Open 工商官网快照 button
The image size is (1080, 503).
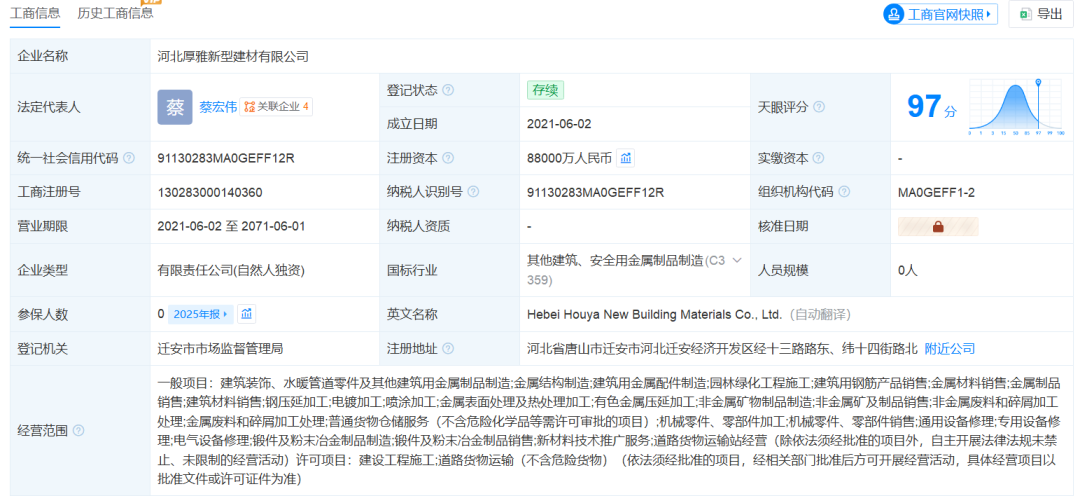click(x=941, y=14)
